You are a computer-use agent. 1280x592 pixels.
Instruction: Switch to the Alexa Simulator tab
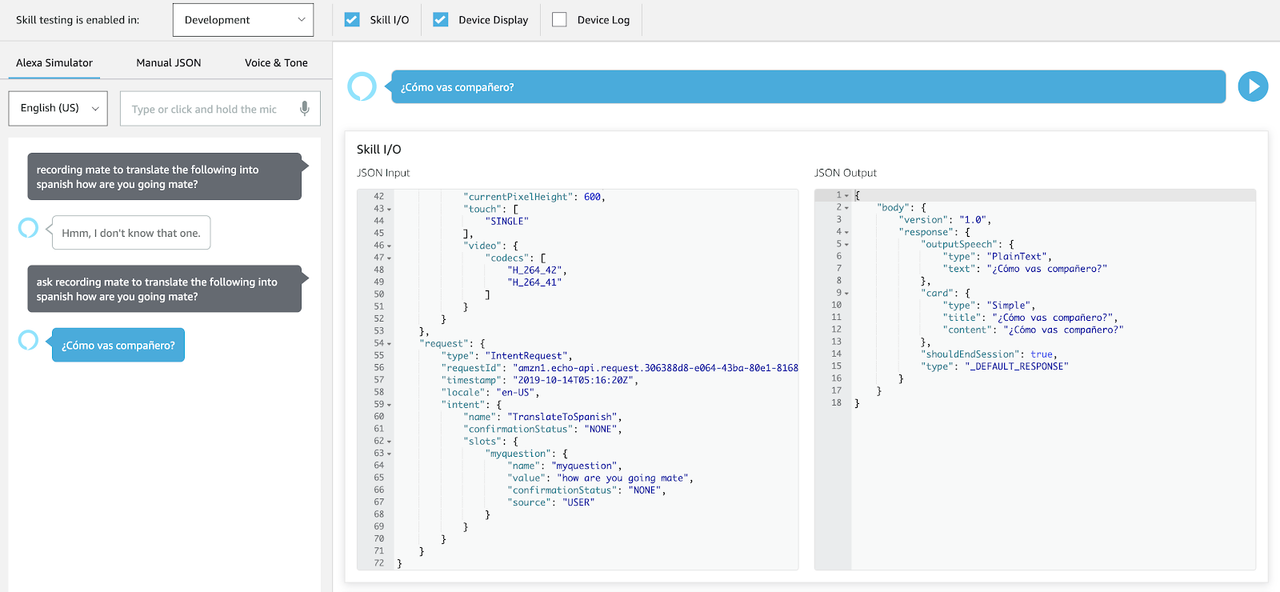click(x=54, y=62)
